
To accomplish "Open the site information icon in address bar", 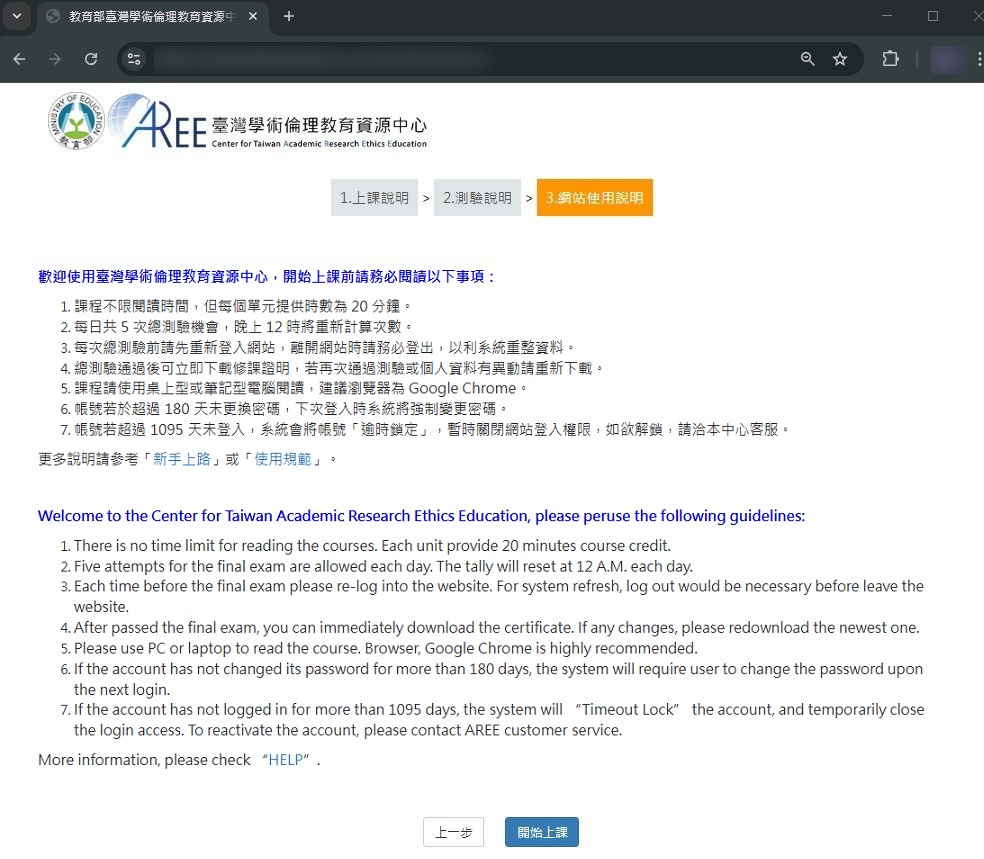I will [x=134, y=59].
